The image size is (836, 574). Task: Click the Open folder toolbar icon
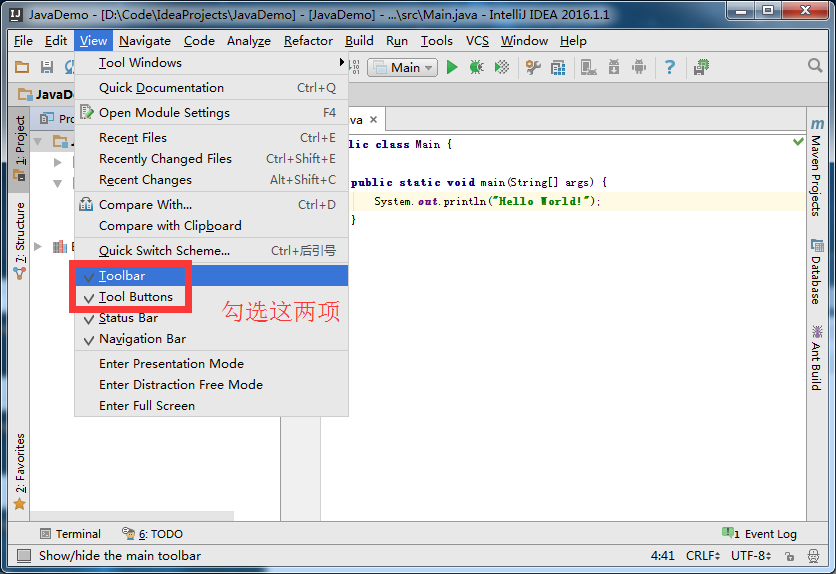[x=22, y=67]
